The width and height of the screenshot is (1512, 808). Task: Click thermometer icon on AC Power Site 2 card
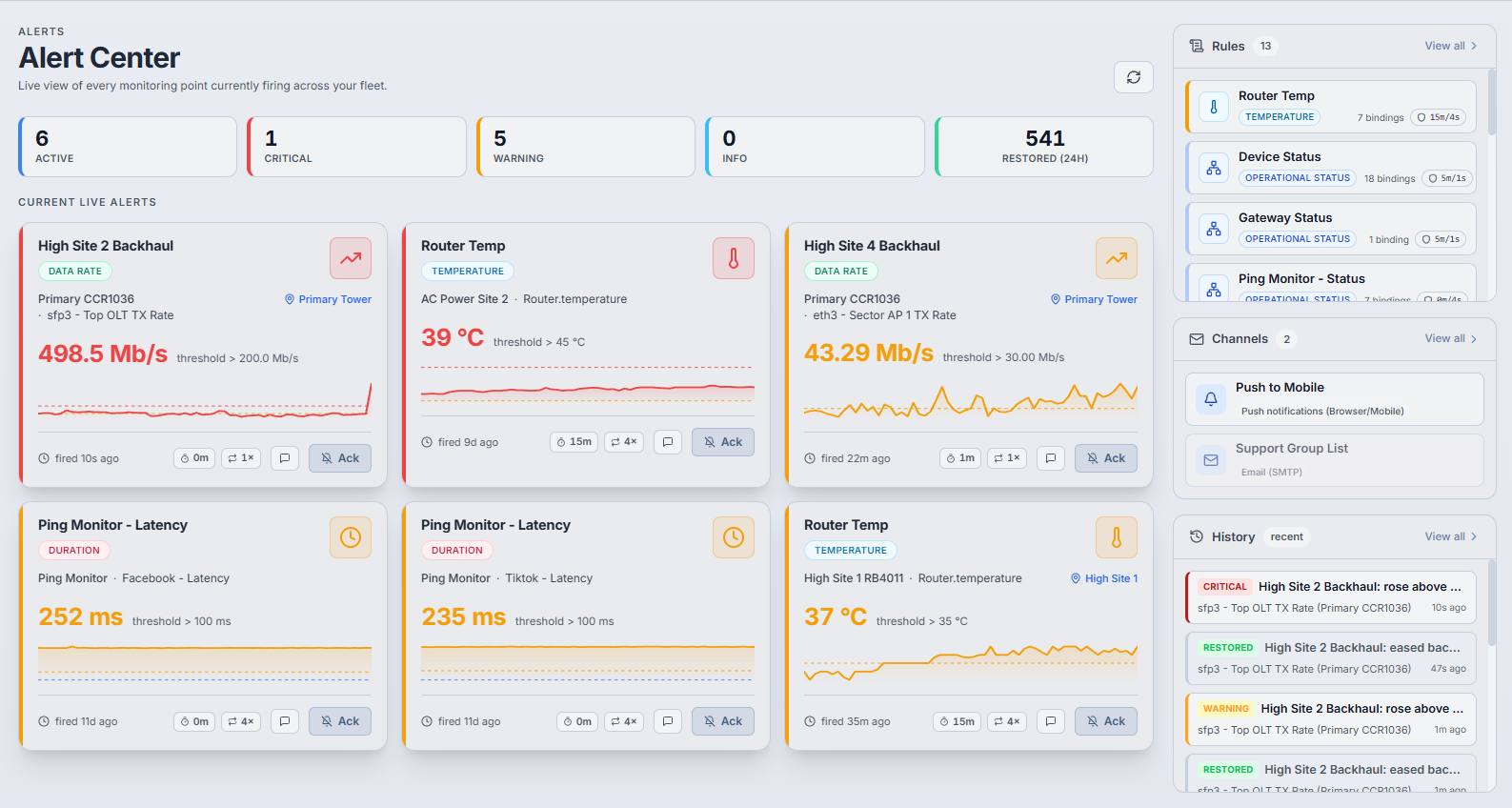click(x=734, y=258)
